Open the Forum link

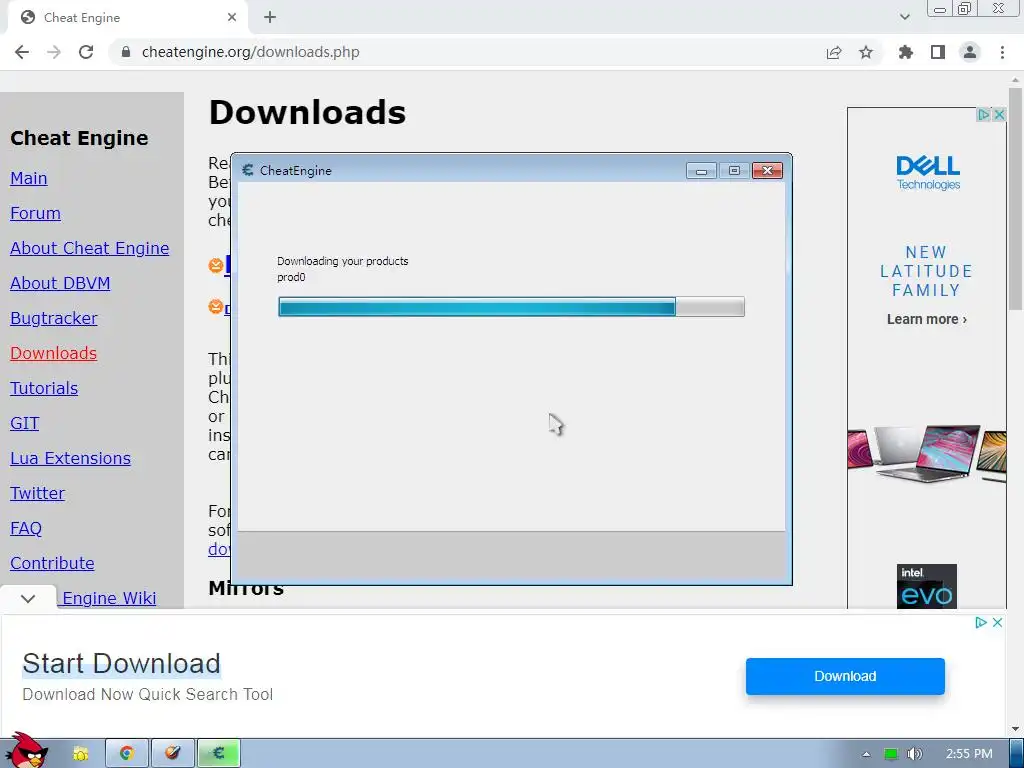pos(35,214)
